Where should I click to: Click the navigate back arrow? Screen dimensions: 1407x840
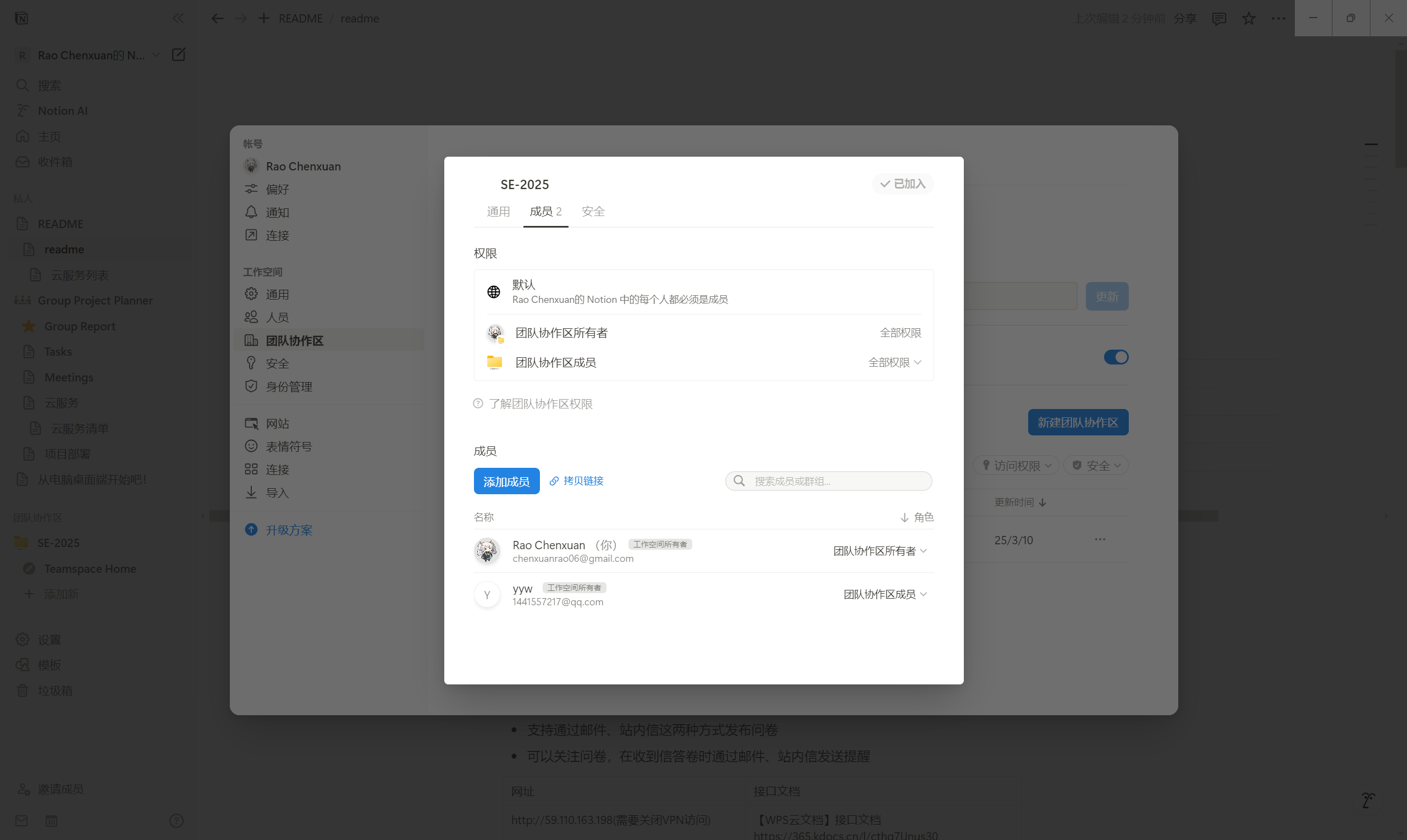pyautogui.click(x=217, y=18)
